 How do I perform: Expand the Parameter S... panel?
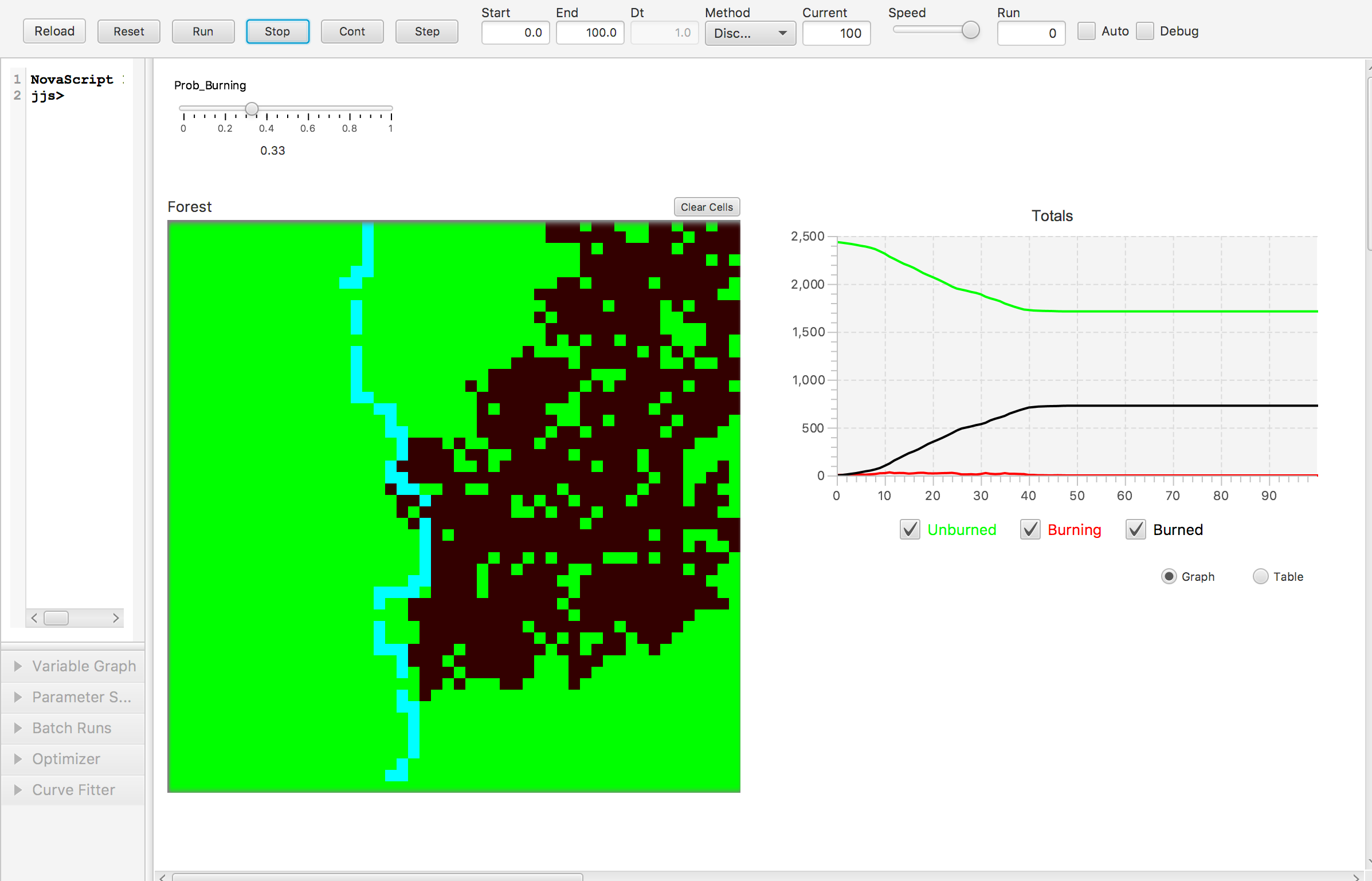(x=73, y=697)
